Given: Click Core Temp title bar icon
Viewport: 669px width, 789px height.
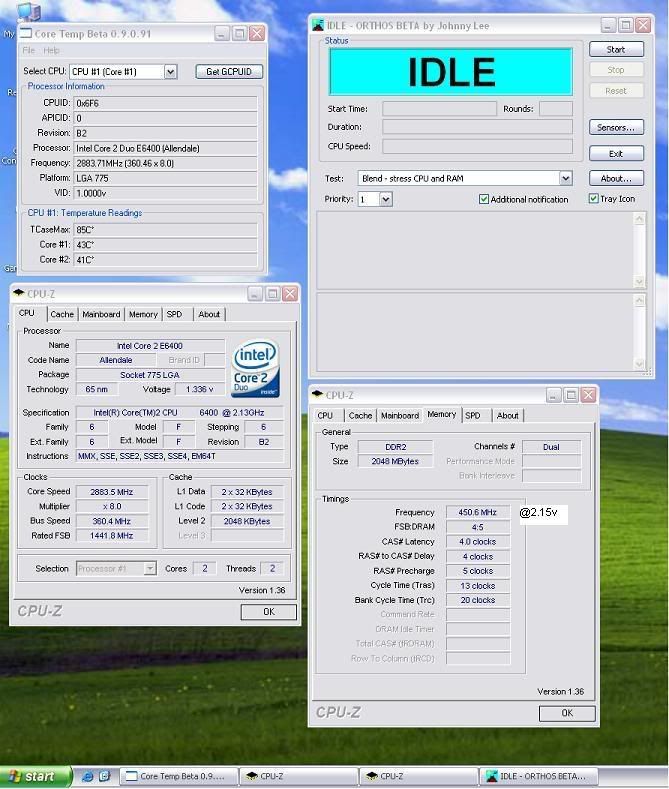Looking at the screenshot, I should (27, 33).
